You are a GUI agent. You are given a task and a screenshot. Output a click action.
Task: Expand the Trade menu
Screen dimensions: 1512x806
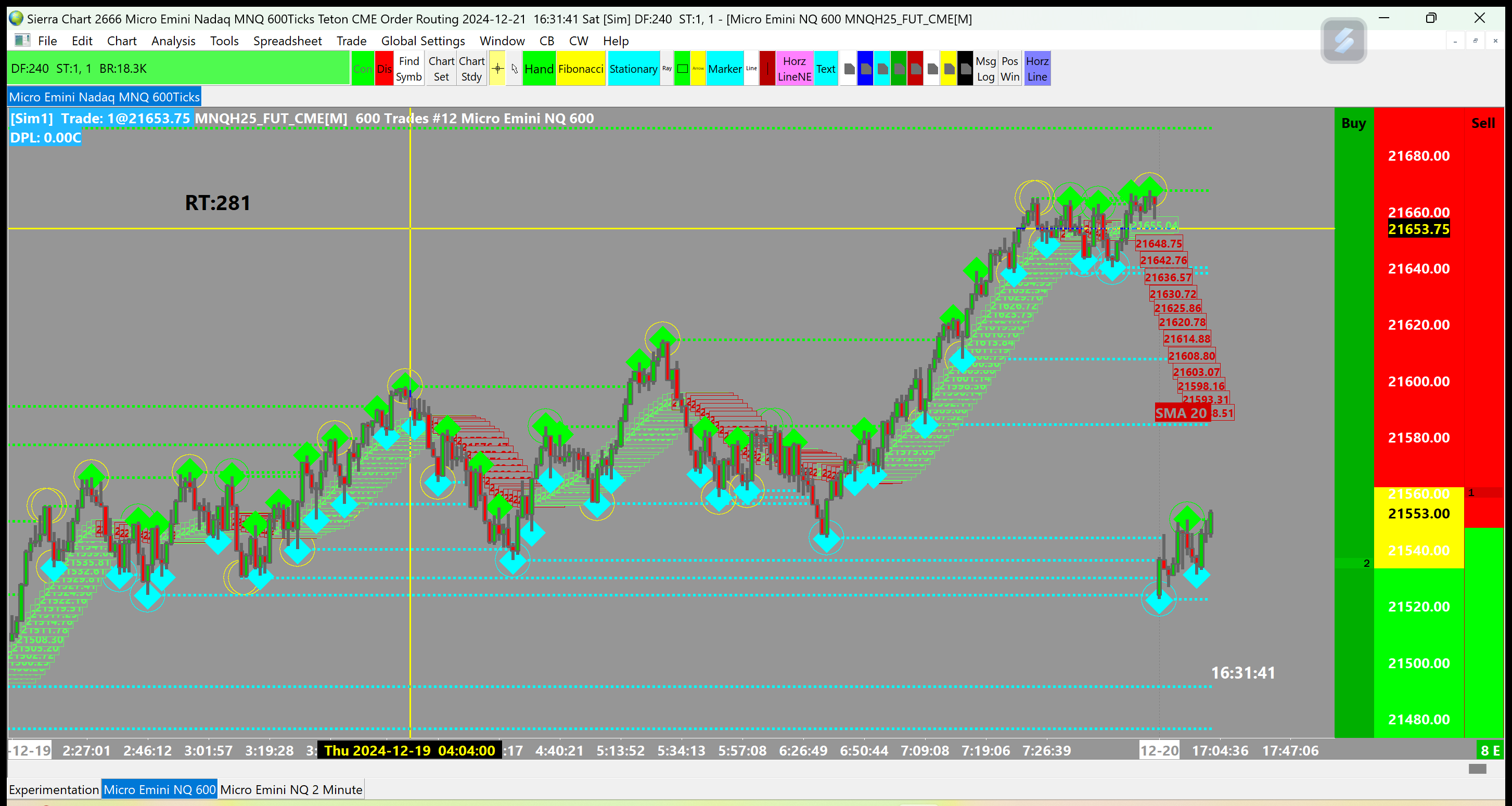(351, 41)
